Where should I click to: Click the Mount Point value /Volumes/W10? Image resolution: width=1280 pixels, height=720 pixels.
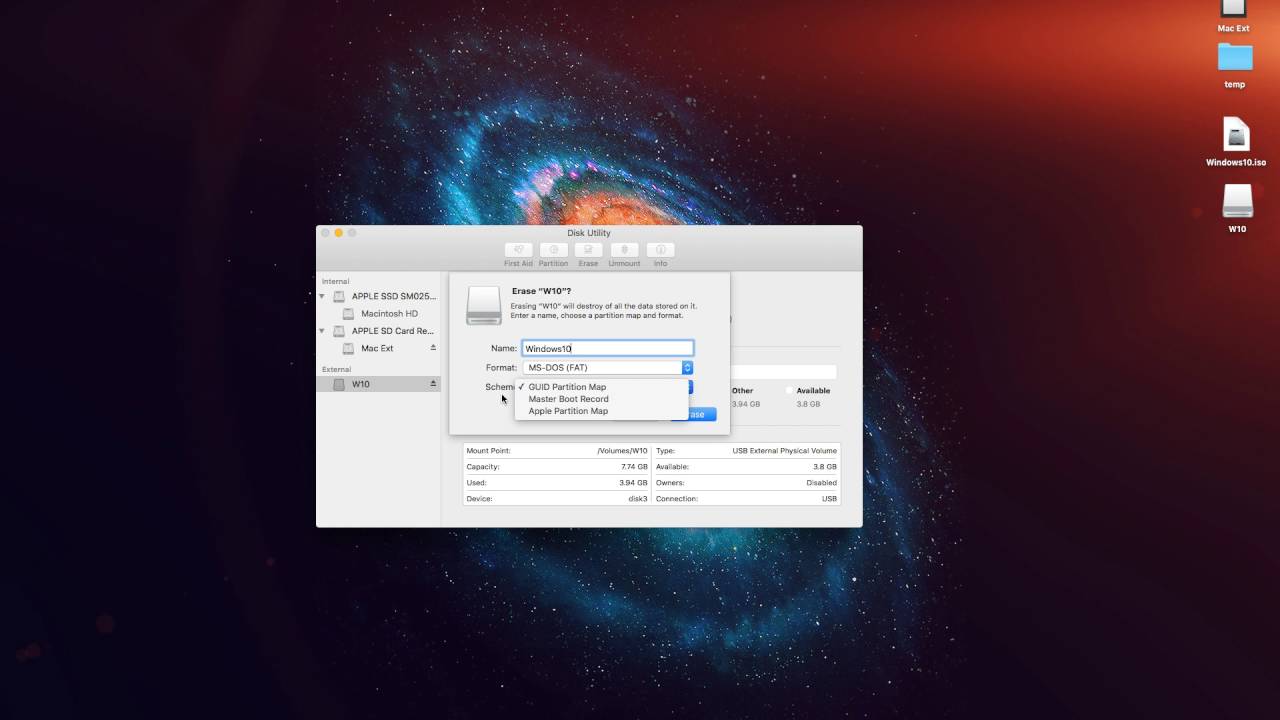[x=622, y=451]
